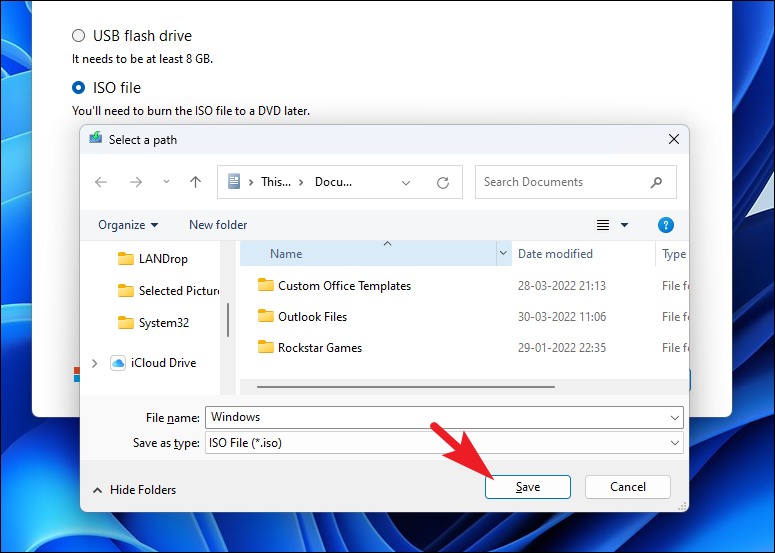775x553 pixels.
Task: Select the Outlook Files folder
Action: tap(312, 317)
